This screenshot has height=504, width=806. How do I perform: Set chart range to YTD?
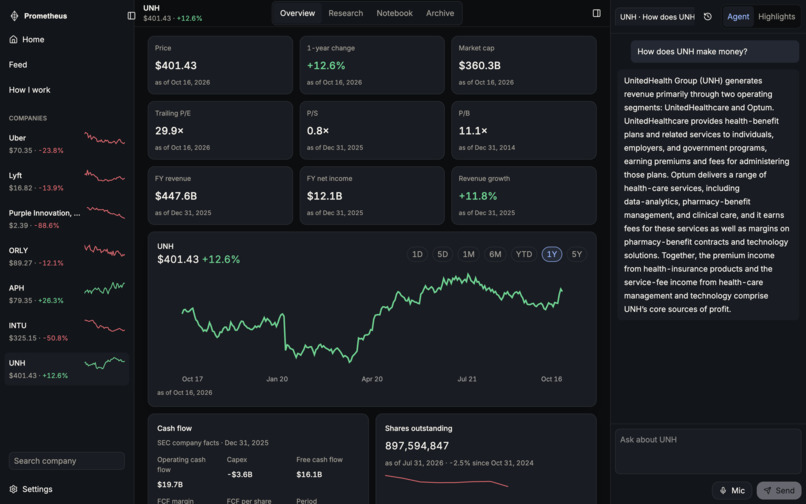click(524, 254)
